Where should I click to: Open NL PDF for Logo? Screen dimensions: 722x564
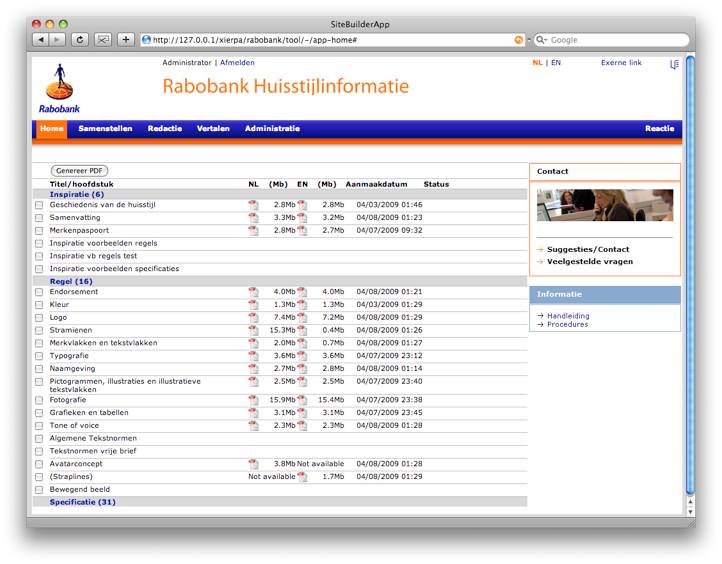(x=253, y=318)
